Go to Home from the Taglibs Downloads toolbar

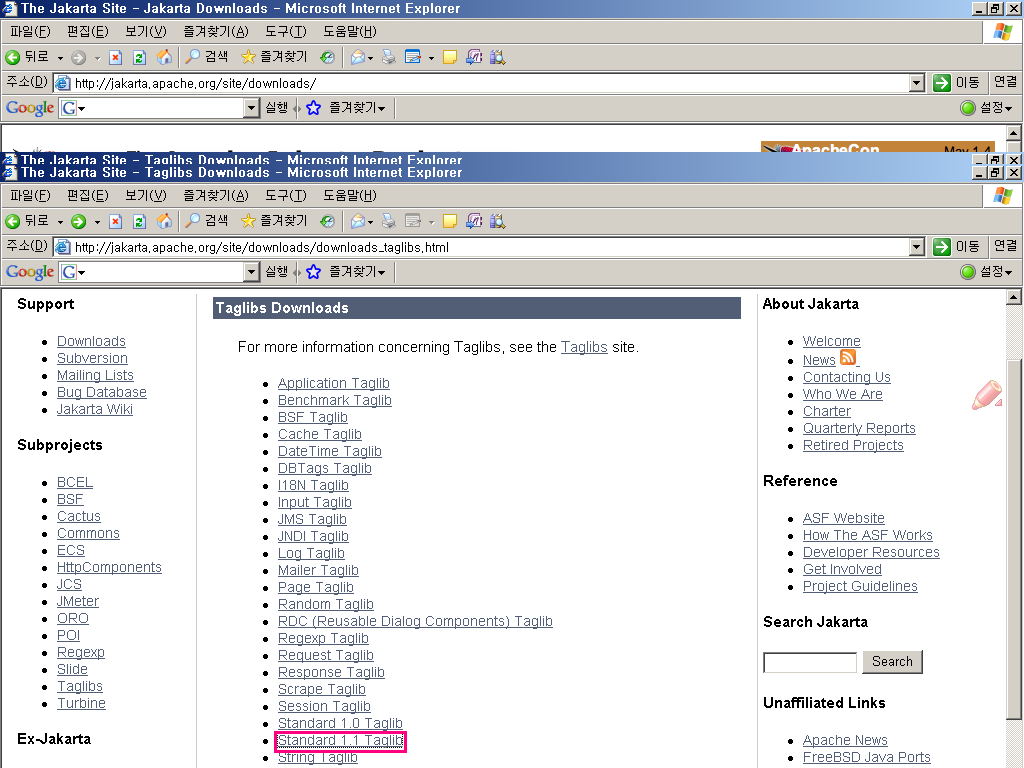164,221
